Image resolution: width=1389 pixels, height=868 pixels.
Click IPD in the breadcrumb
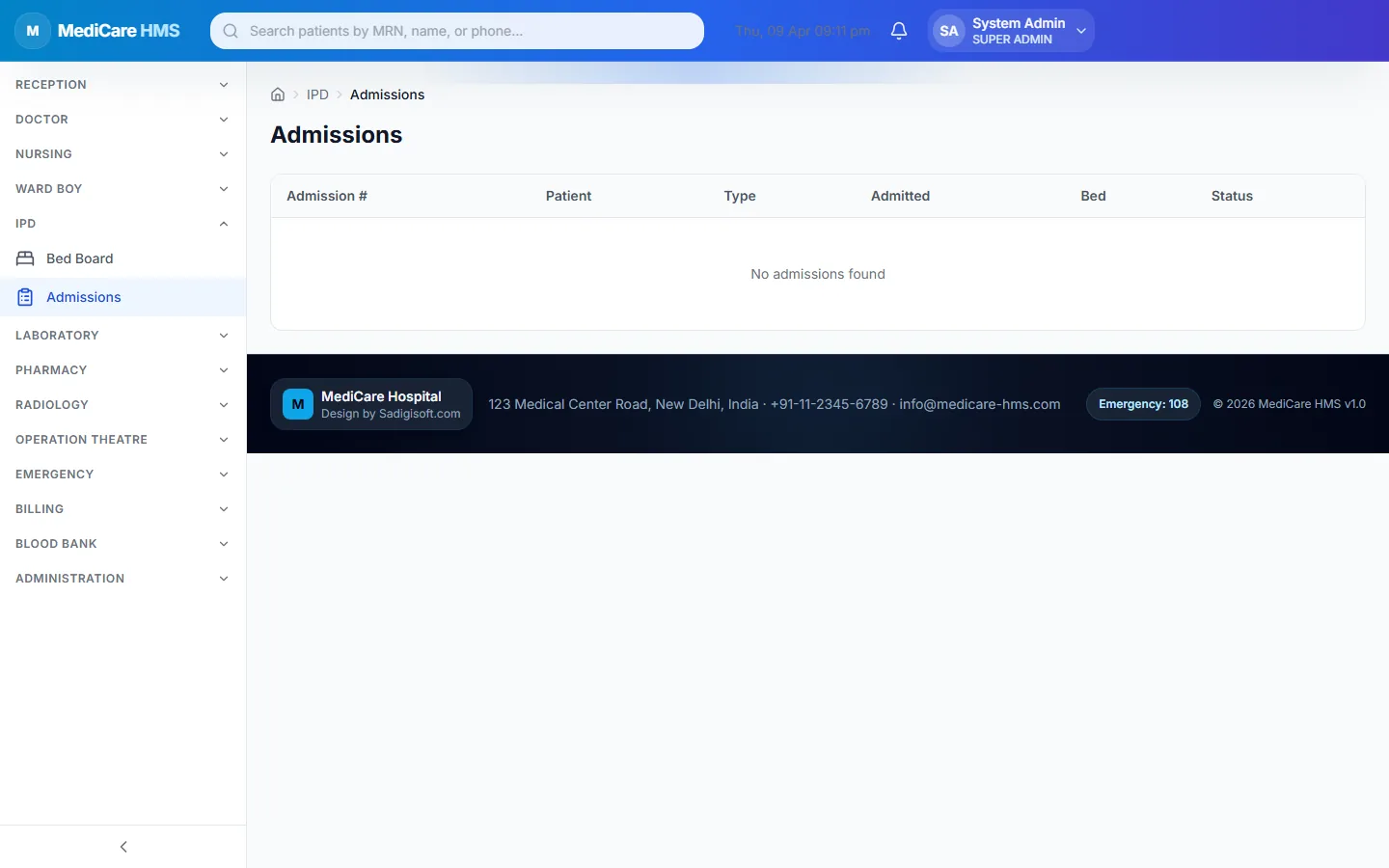coord(317,95)
